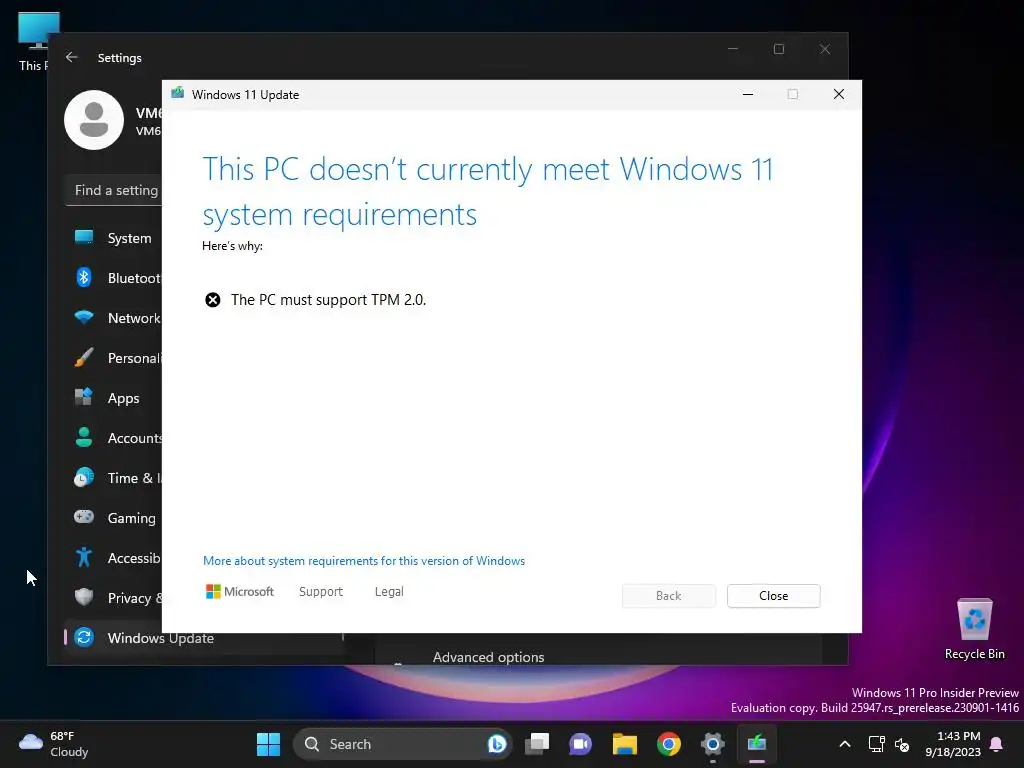
Task: Click the Microsoft logo in the dialog footer
Action: [240, 592]
